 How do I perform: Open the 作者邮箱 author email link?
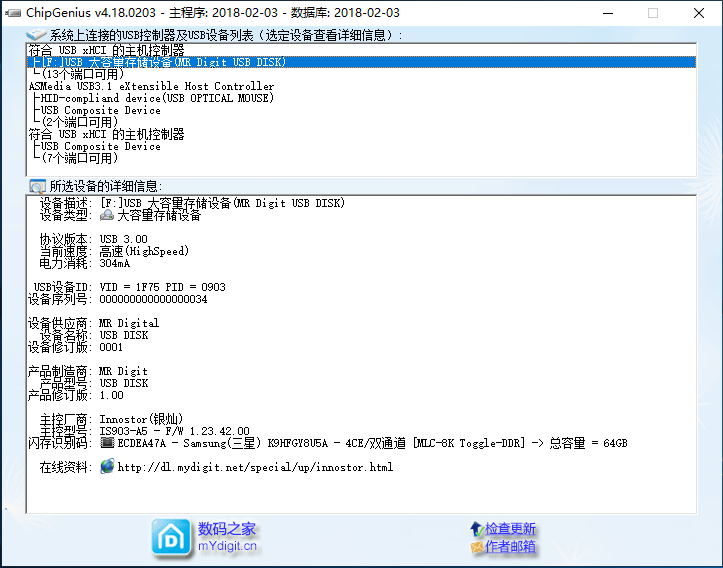click(x=510, y=547)
